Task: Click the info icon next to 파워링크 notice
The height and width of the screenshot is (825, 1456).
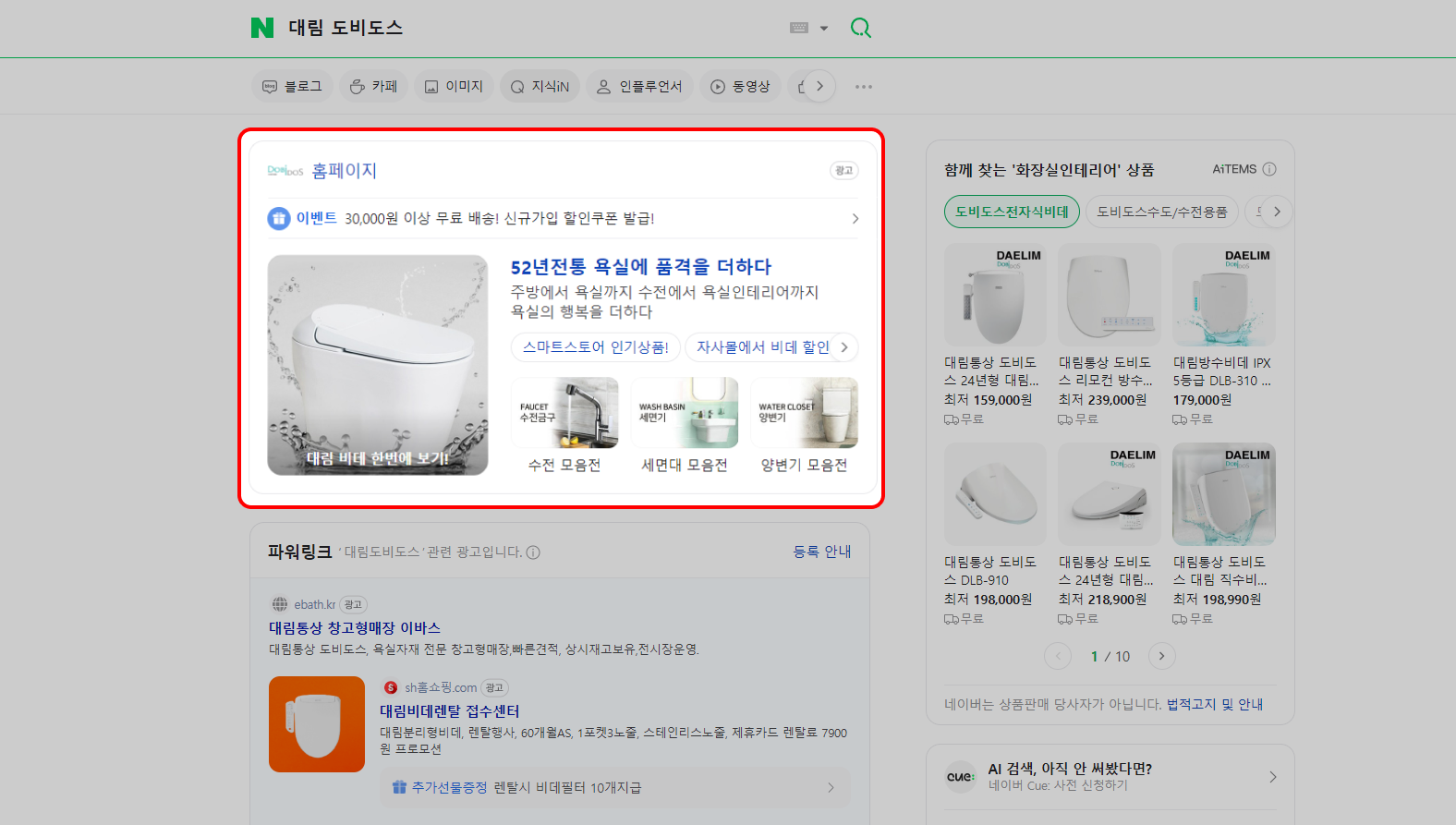Action: tap(533, 552)
